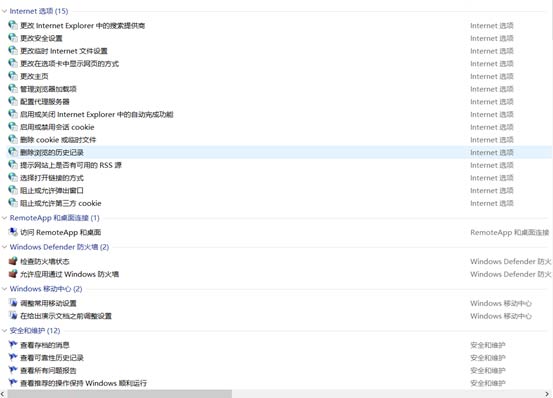Screen dimensions: 553x398
Task: Click Windows Defender cell in the 检查防火墙状态 row
Action: 511,261
